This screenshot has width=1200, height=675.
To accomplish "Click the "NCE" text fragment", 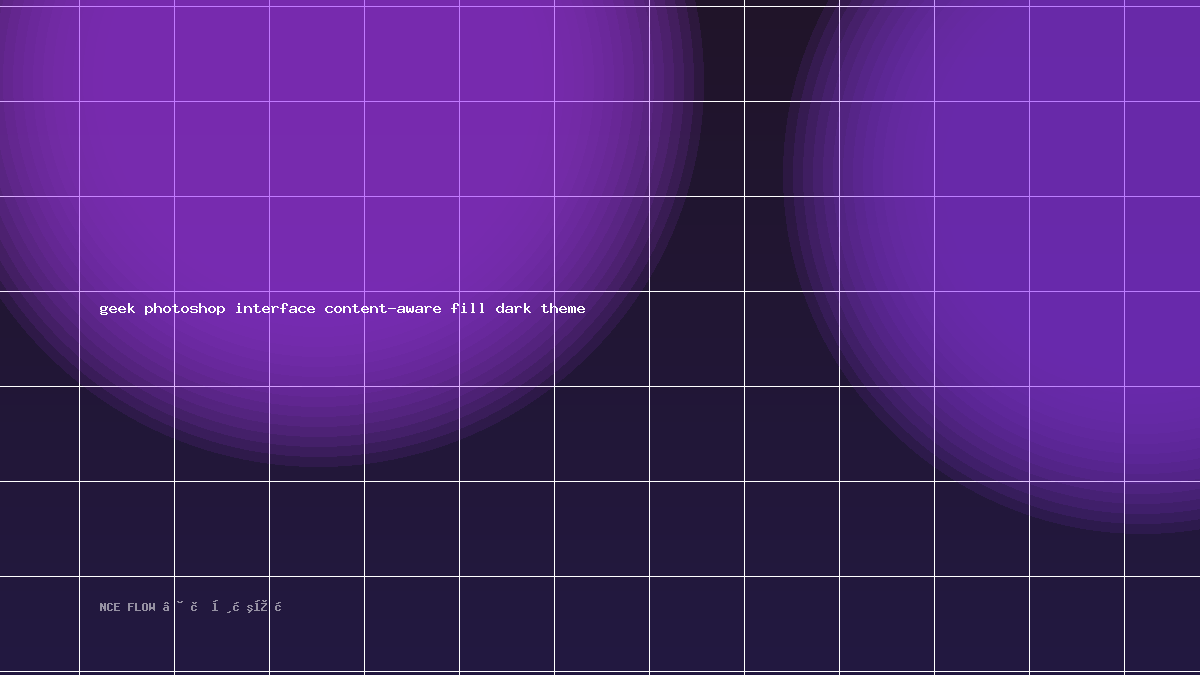I will coord(110,607).
